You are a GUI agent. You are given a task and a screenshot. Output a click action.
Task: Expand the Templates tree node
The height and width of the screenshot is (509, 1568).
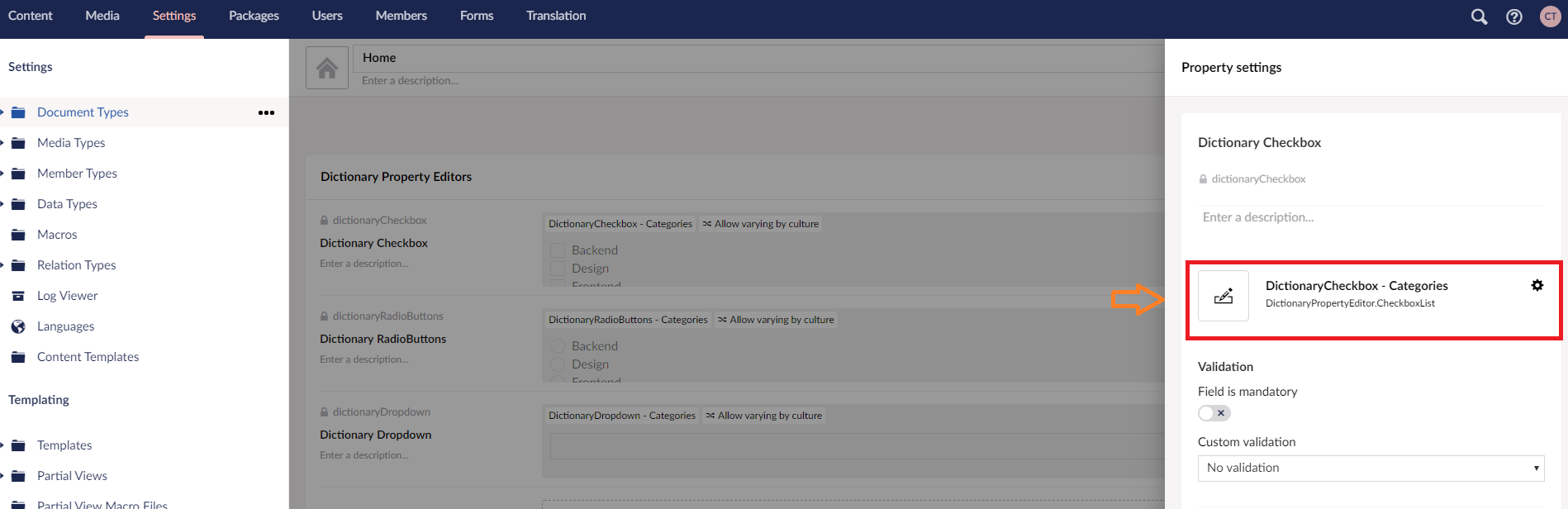click(x=2, y=445)
